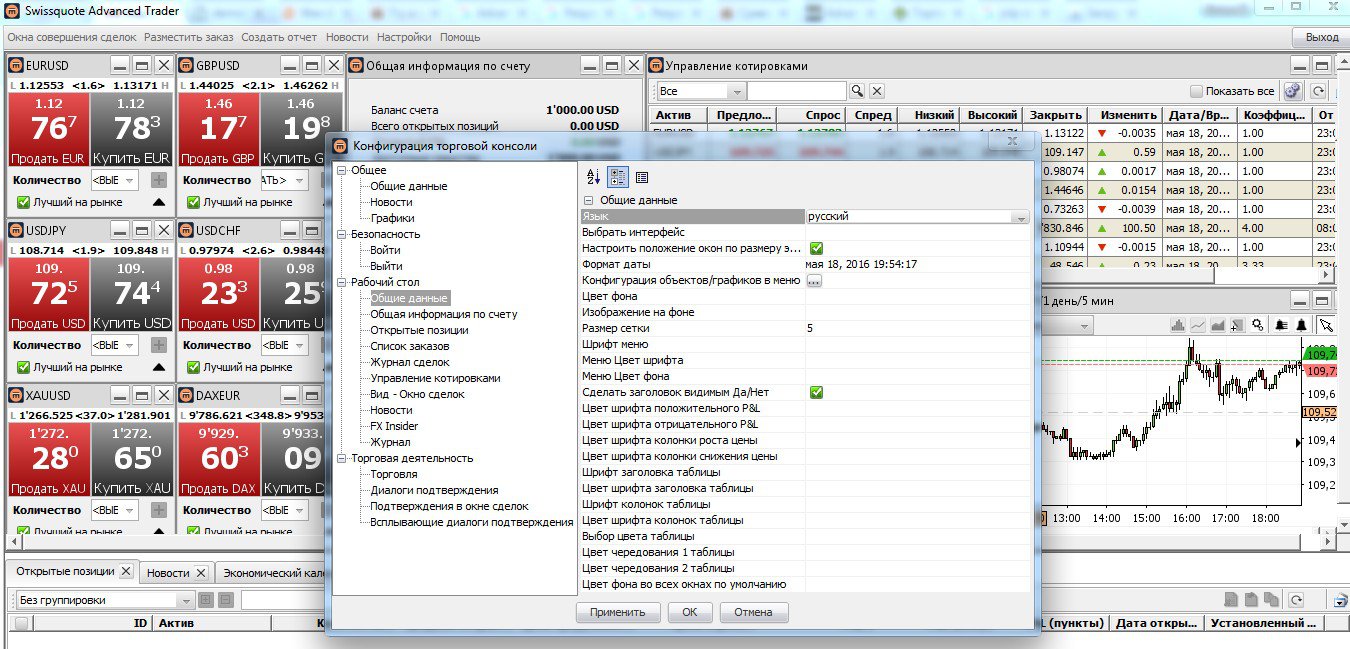Click the Купить USD buy tile for USDJPY
This screenshot has height=649, width=1350.
pyautogui.click(x=131, y=295)
